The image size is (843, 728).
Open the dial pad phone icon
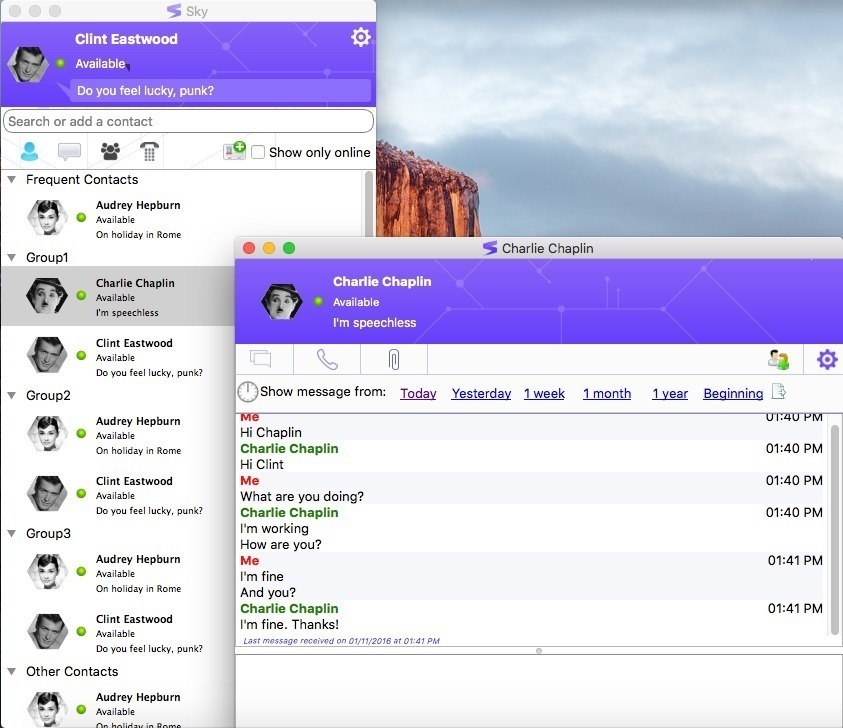pos(149,152)
